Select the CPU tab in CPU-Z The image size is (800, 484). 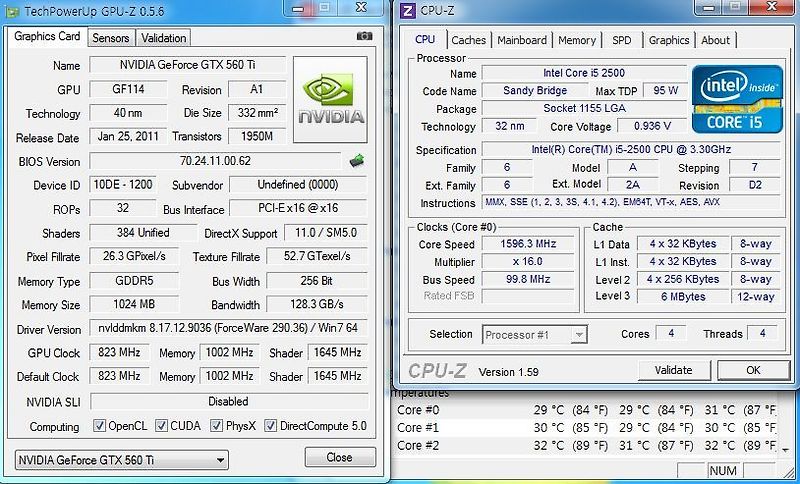pyautogui.click(x=425, y=39)
